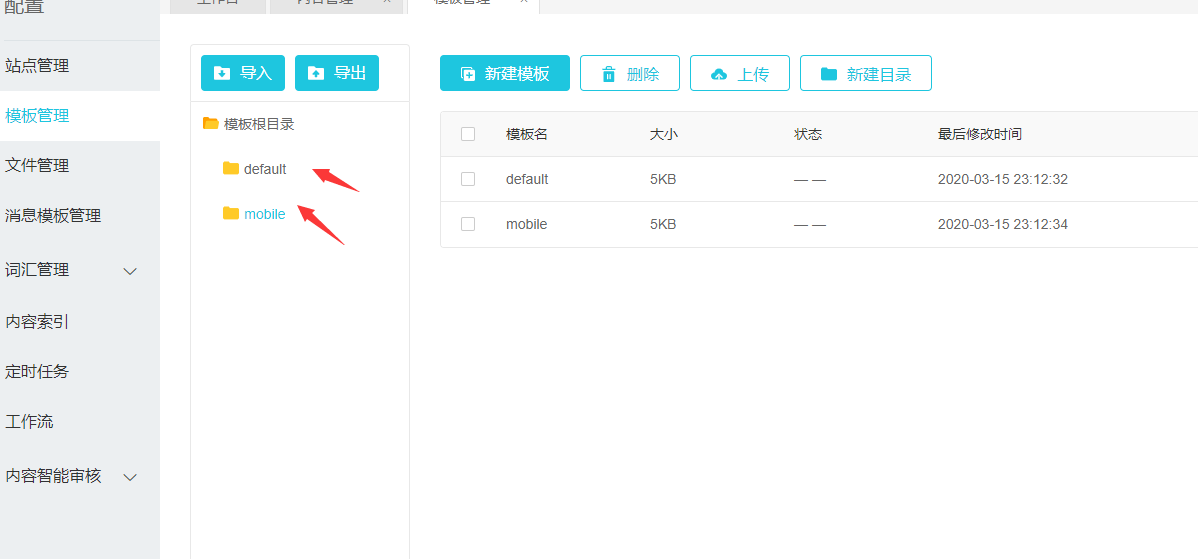This screenshot has height=559, width=1198.
Task: Expand the 词汇管理 submenu arrow
Action: [x=130, y=271]
